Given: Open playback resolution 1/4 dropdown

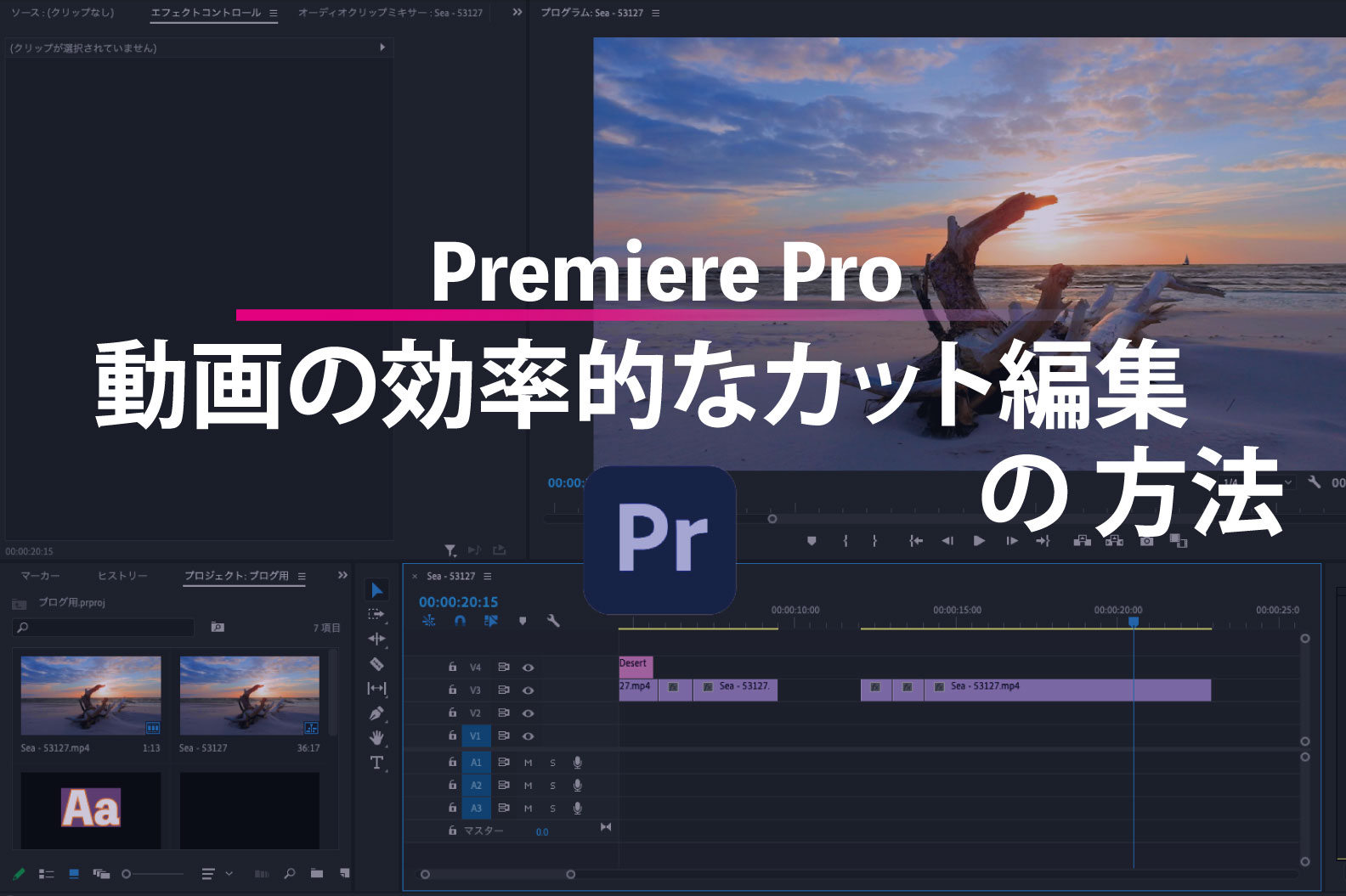Looking at the screenshot, I should click(x=1258, y=482).
